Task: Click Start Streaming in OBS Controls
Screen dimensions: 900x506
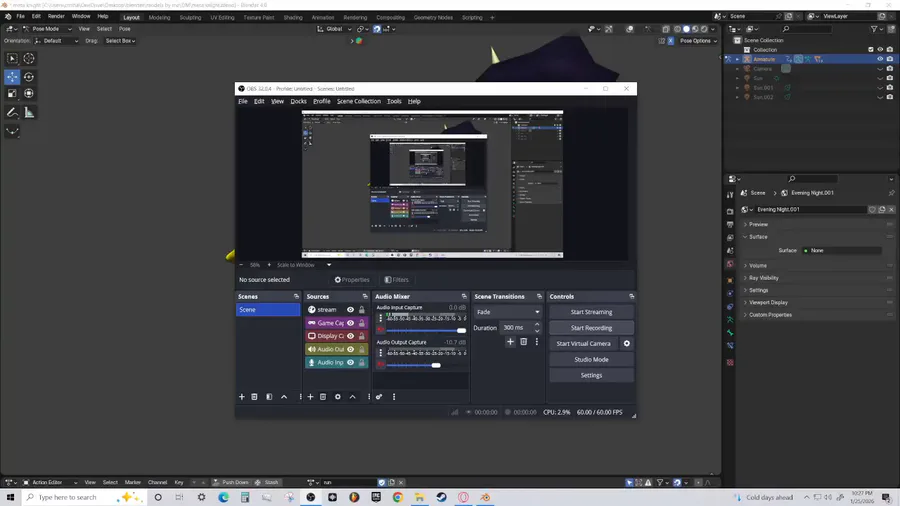Action: (591, 312)
